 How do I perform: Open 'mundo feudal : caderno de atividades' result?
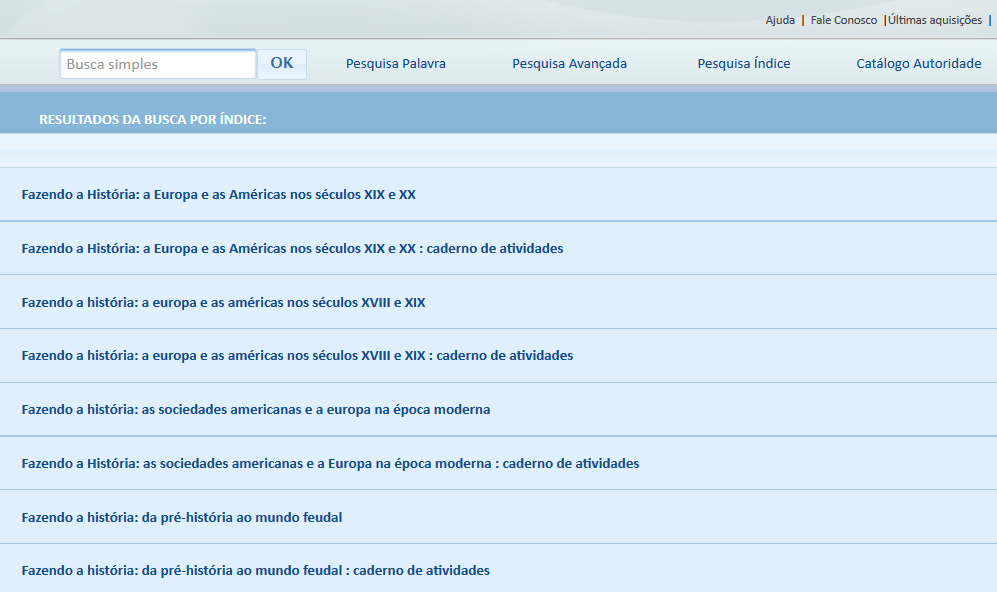point(255,571)
